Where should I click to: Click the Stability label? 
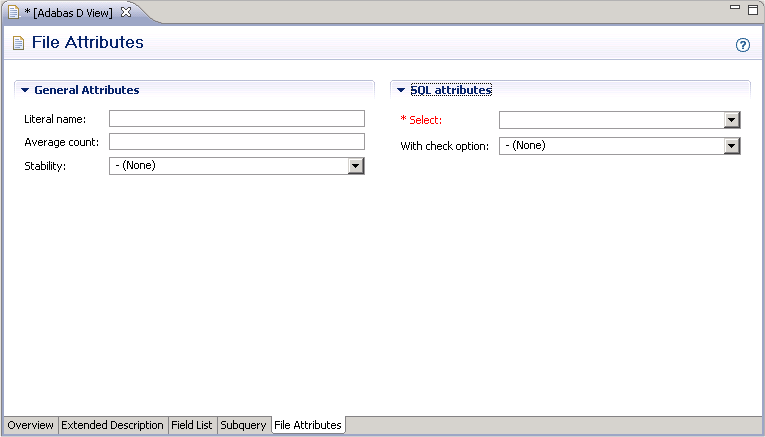coord(45,166)
